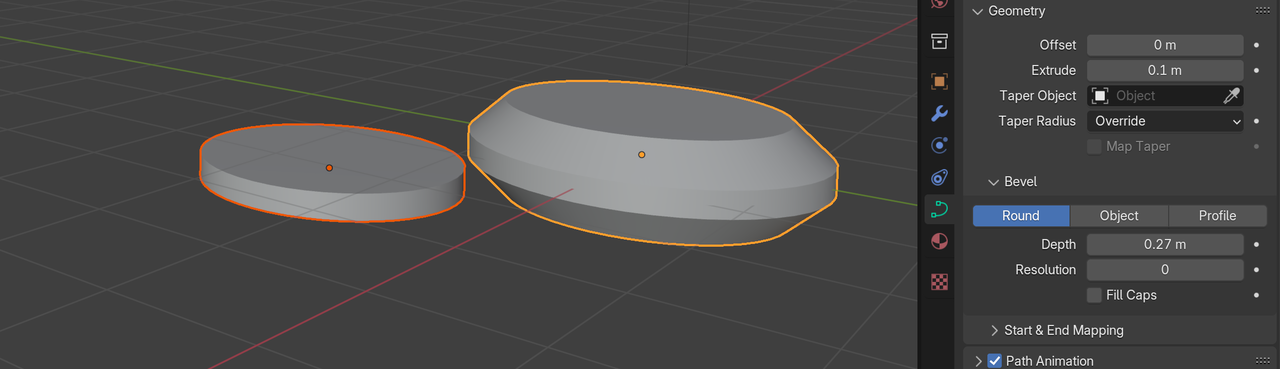Click the Depth 0.27 m field
1280x369 pixels.
(1165, 244)
